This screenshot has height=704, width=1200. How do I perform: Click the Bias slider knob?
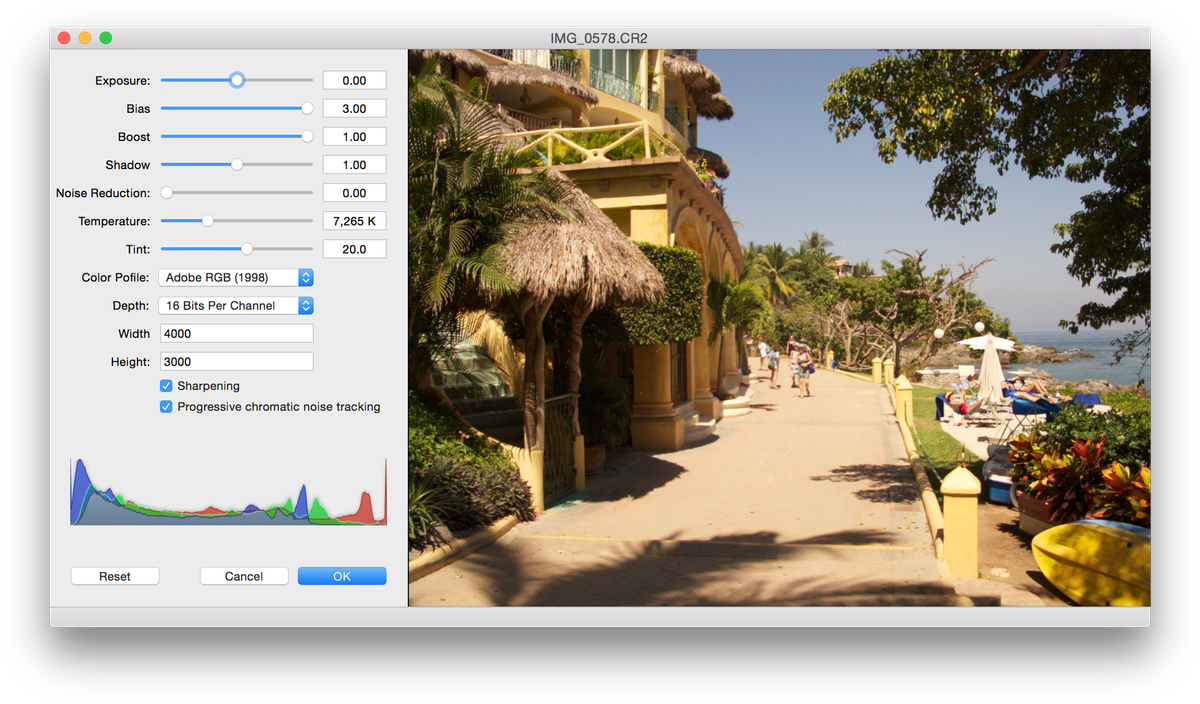pos(307,108)
